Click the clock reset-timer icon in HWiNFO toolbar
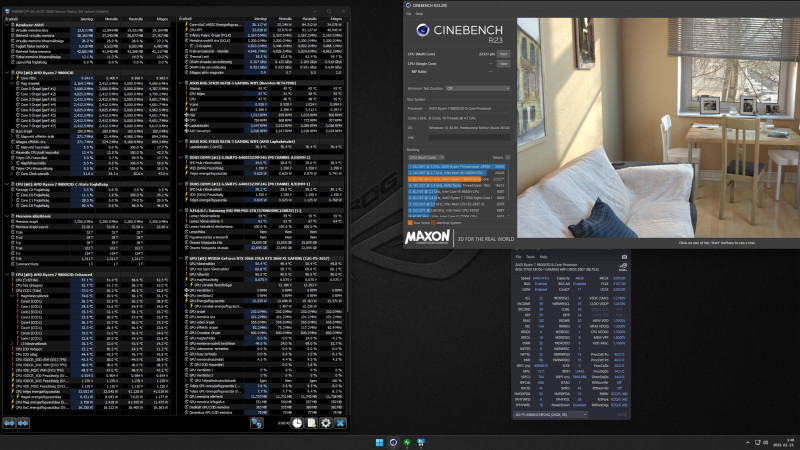The height and width of the screenshot is (450, 800). pyautogui.click(x=297, y=423)
